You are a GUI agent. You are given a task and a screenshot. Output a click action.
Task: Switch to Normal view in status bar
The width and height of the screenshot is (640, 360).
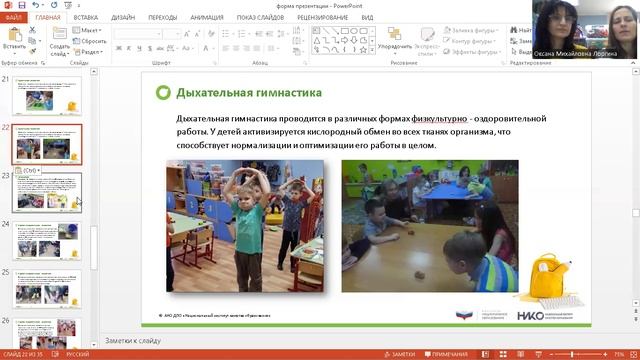pyautogui.click(x=485, y=354)
